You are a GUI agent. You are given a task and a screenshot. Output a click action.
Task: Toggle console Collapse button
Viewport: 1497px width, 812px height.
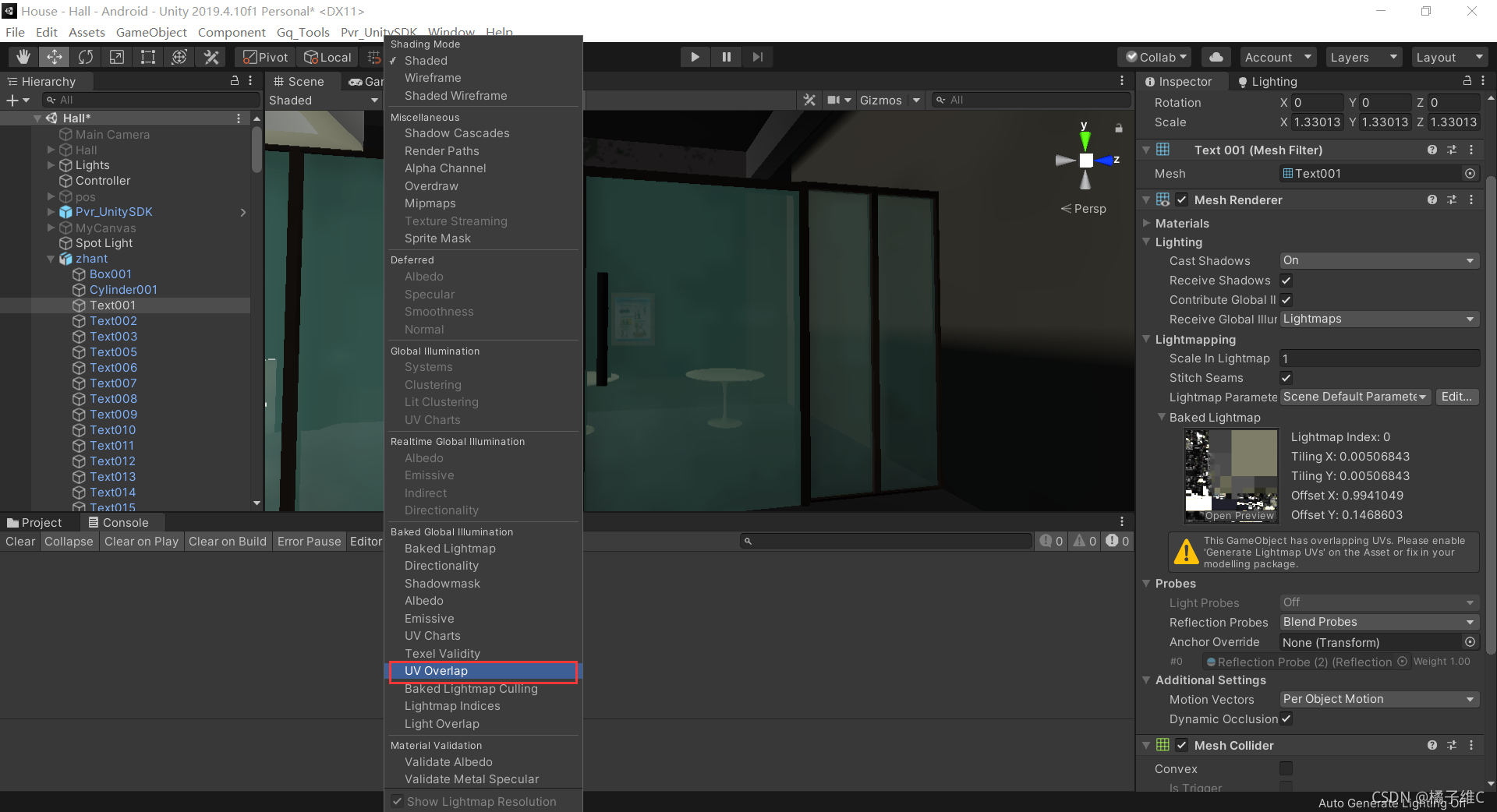tap(69, 541)
